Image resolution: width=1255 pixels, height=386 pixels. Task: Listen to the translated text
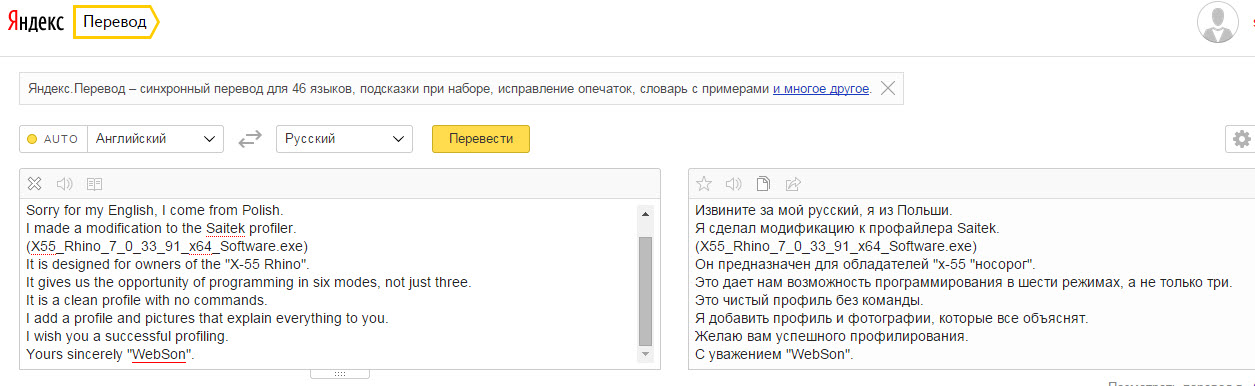click(734, 183)
